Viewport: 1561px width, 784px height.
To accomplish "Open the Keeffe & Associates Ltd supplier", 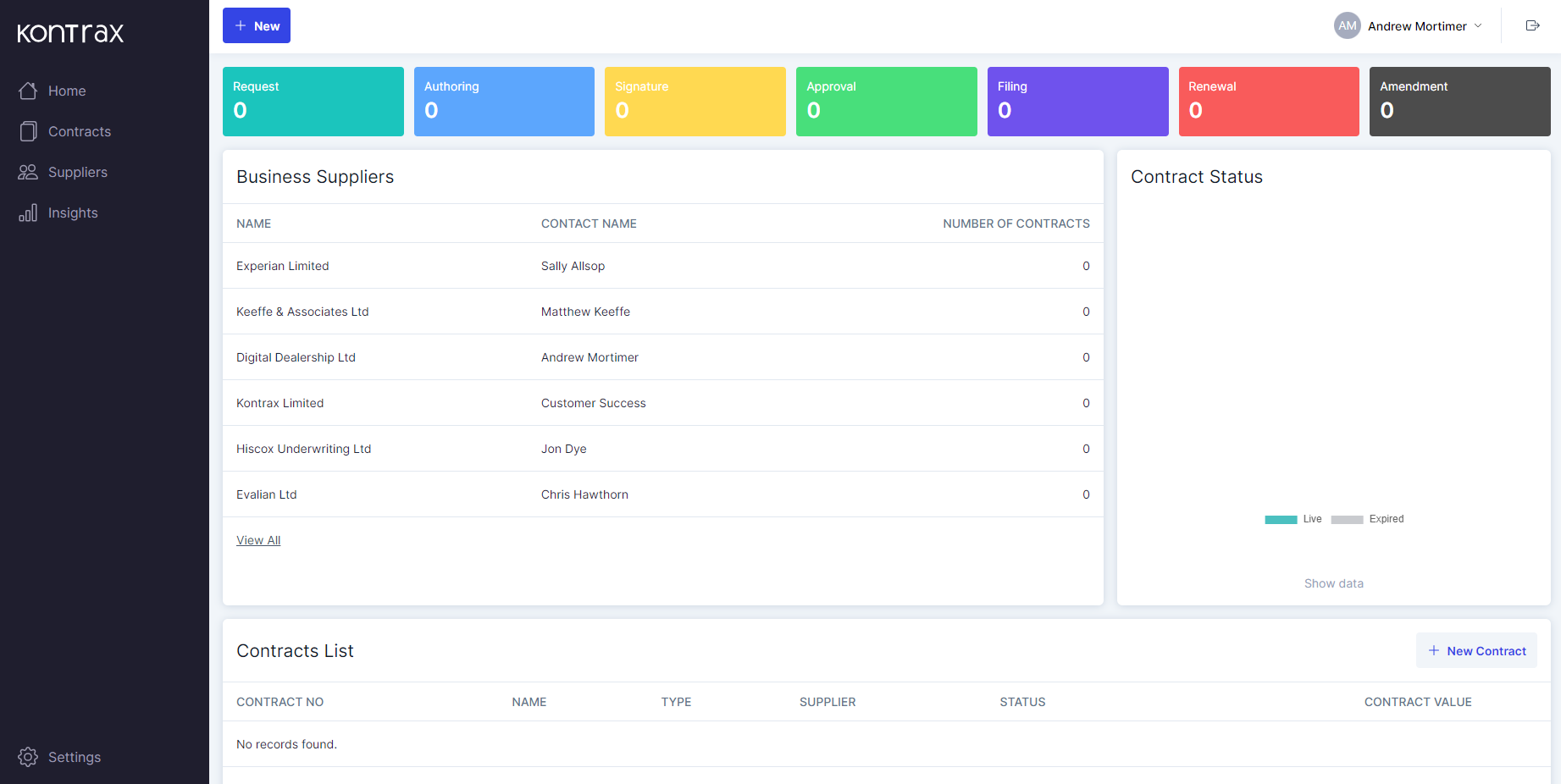I will (x=302, y=312).
